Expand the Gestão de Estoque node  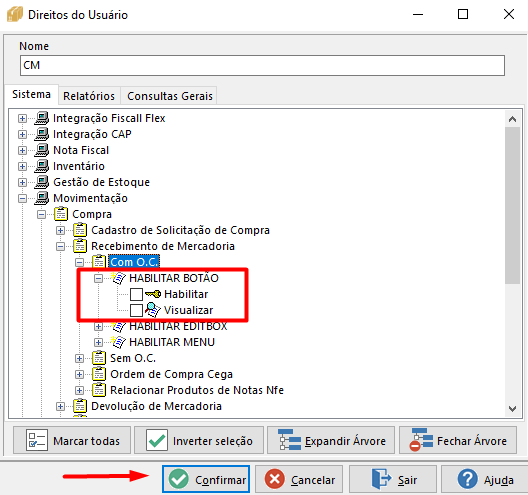tap(22, 183)
